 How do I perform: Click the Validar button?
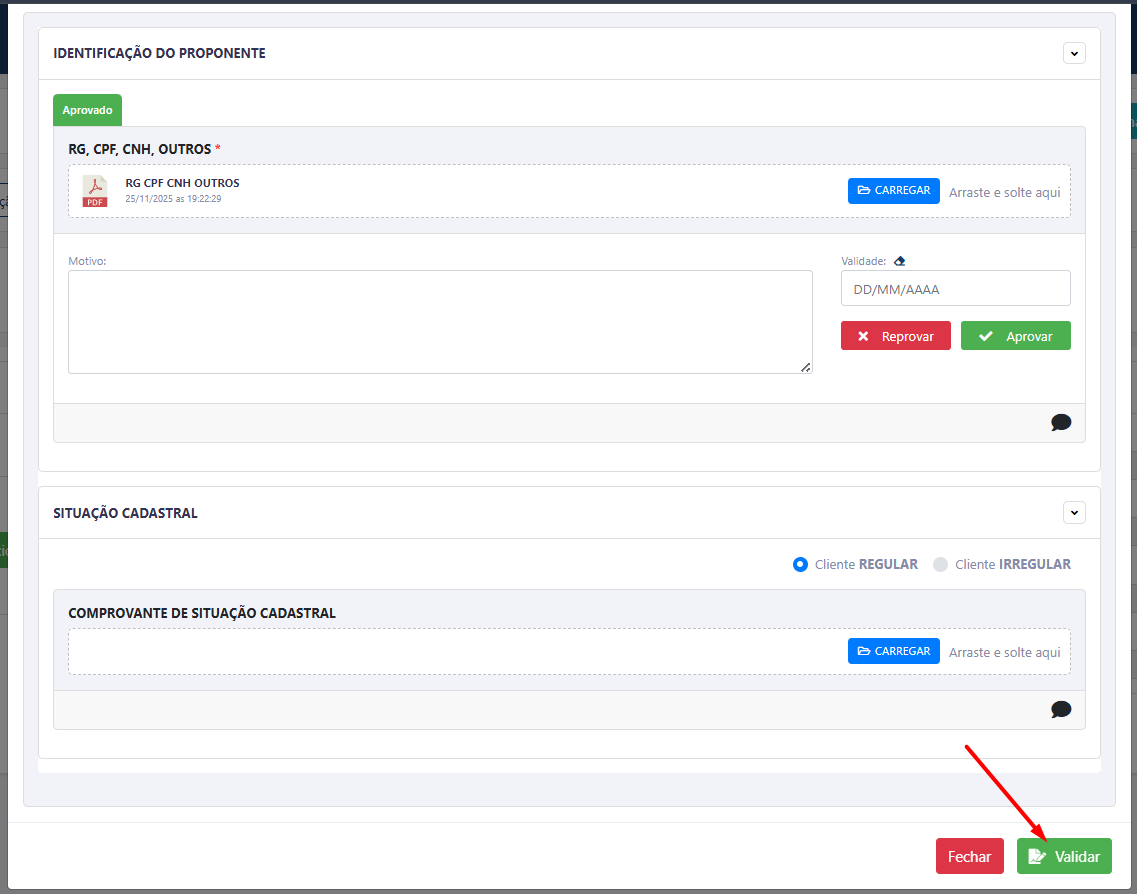point(1064,856)
